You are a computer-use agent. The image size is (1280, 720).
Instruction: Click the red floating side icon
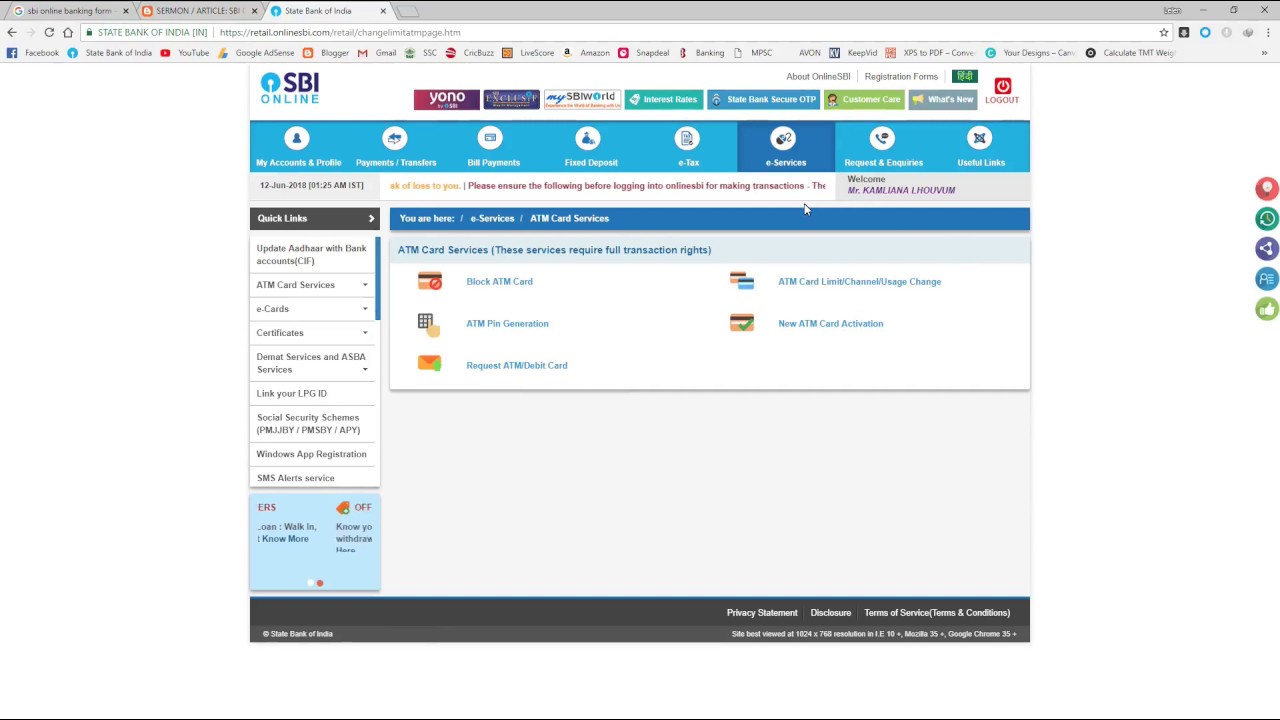pos(1267,188)
